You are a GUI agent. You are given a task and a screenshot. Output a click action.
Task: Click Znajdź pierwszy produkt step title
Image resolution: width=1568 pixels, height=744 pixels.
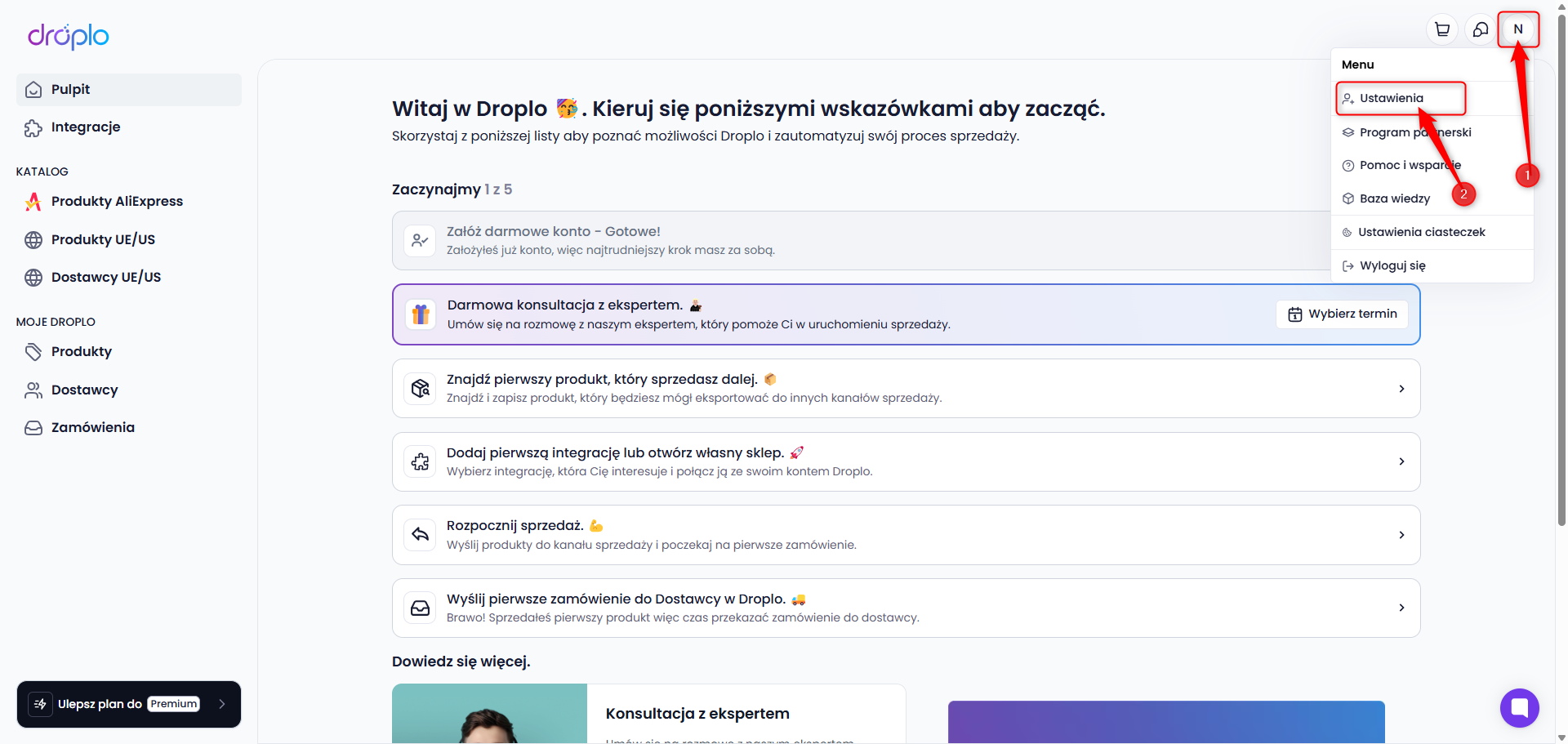pyautogui.click(x=602, y=380)
